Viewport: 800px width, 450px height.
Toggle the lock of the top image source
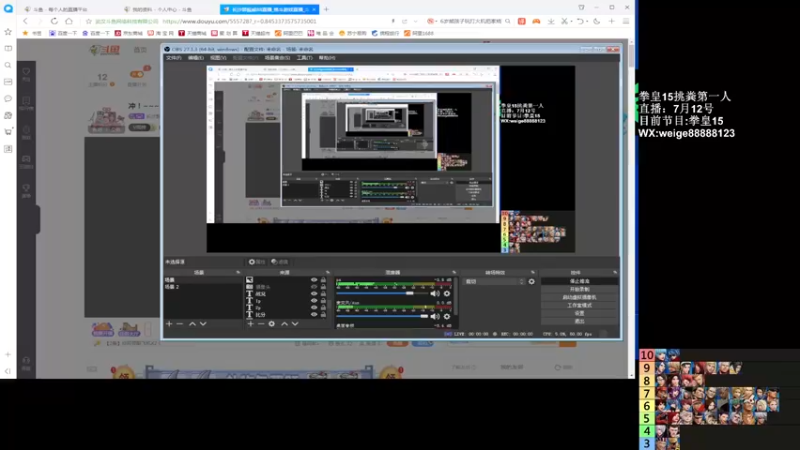323,280
